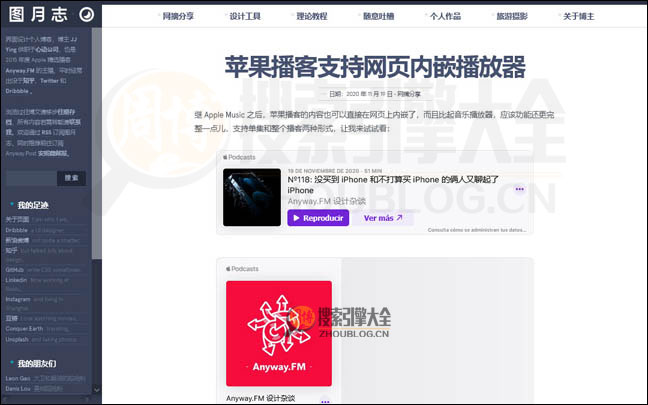The image size is (648, 405).
Task: Click the Apple Podcasts logo in show player
Action: point(242,269)
